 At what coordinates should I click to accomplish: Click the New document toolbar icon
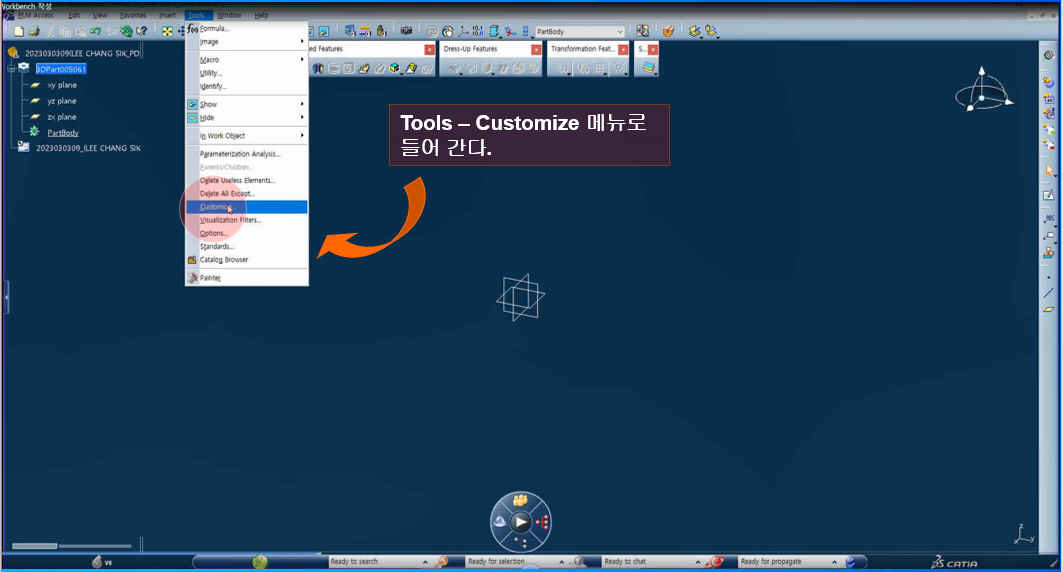(19, 31)
